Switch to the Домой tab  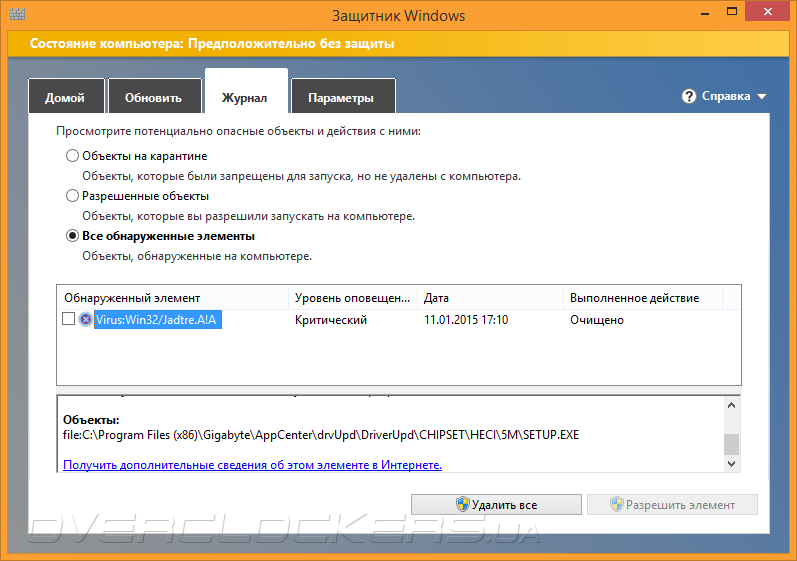[66, 97]
